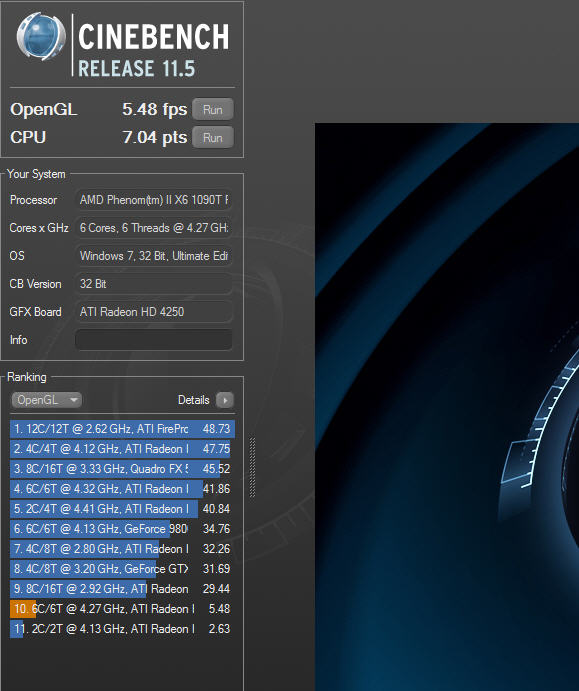Screen dimensions: 579x691
Task: Open the OpenGL ranking dropdown
Action: [x=46, y=400]
